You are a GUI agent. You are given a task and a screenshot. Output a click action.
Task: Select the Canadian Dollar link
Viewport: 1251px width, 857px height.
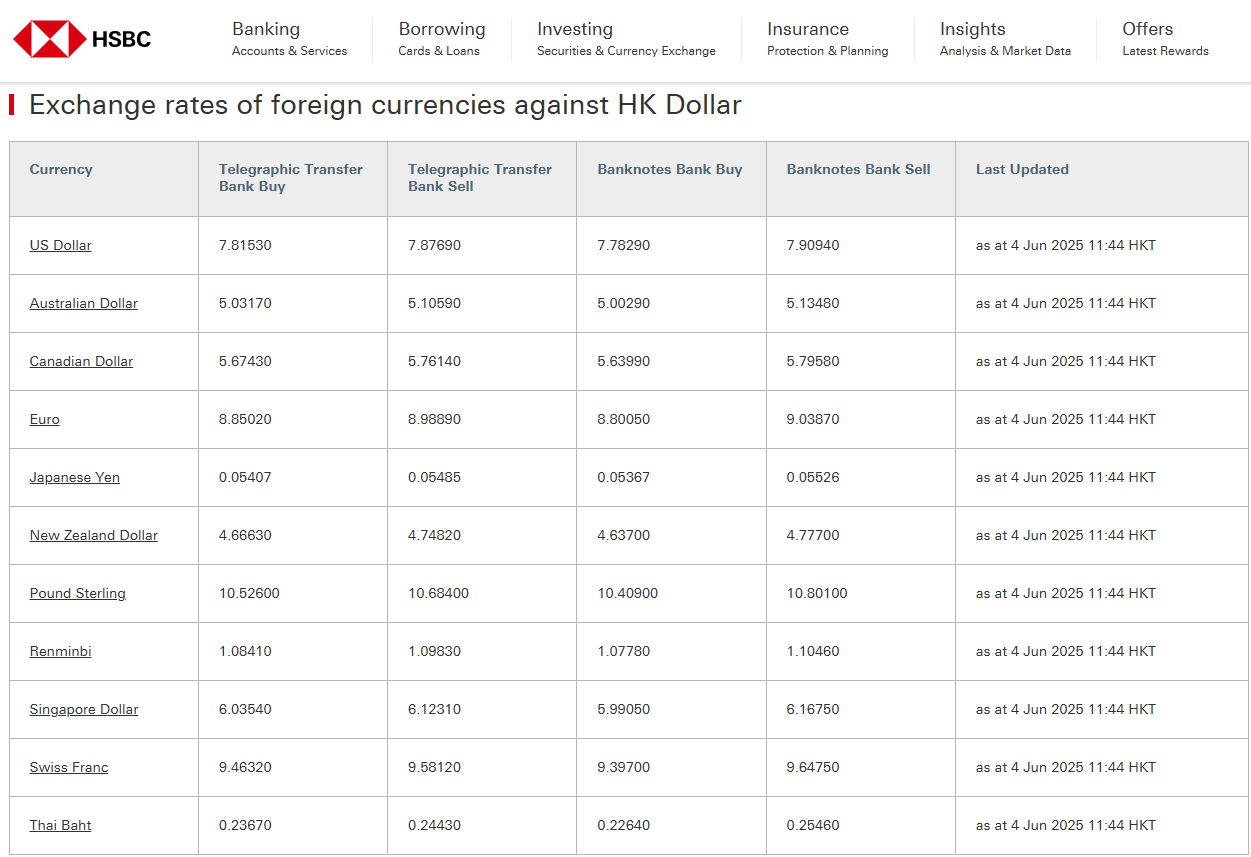(81, 361)
